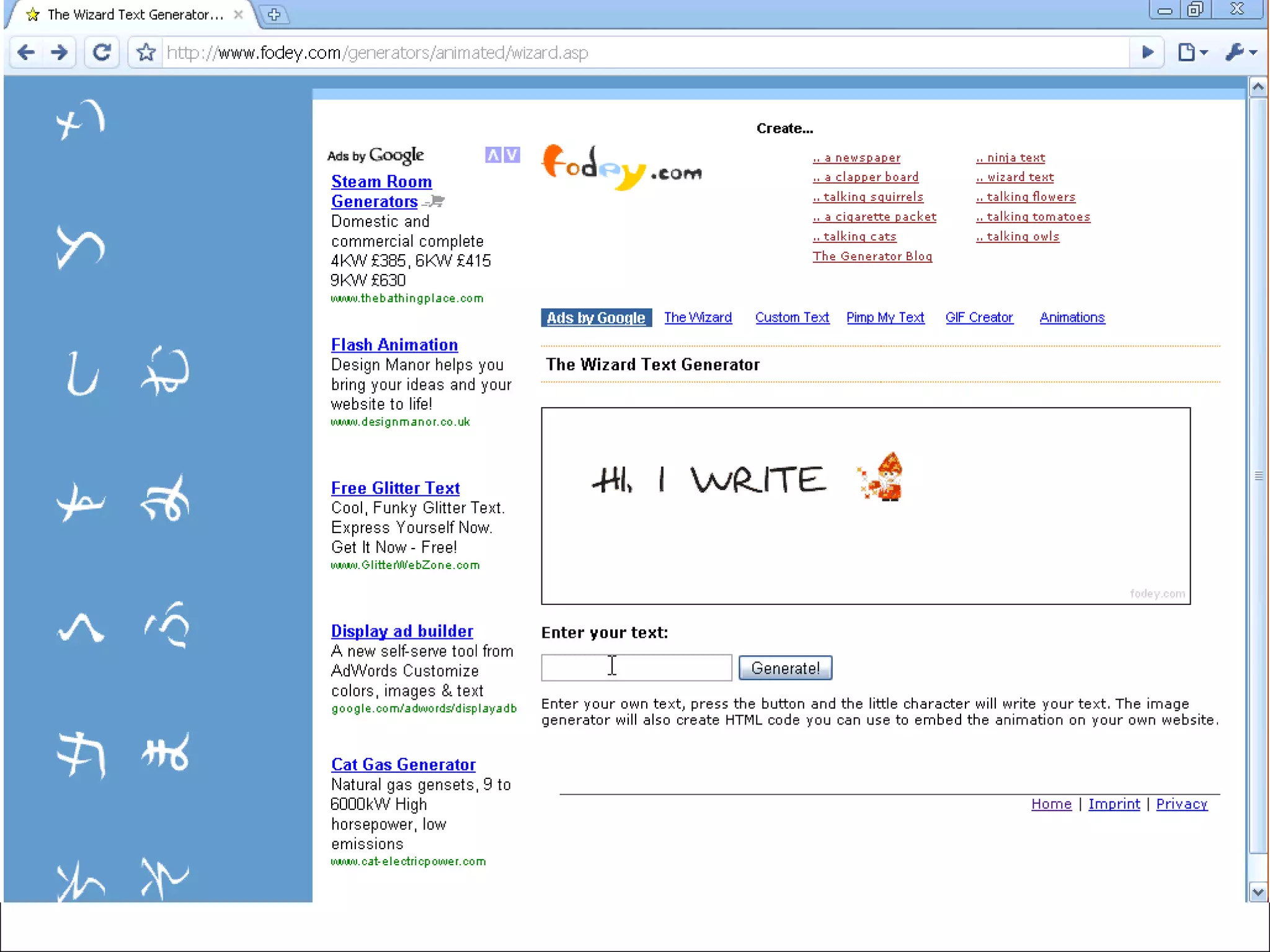Viewport: 1270px width, 952px height.
Task: Bookmark page with the star icon
Action: click(x=146, y=53)
